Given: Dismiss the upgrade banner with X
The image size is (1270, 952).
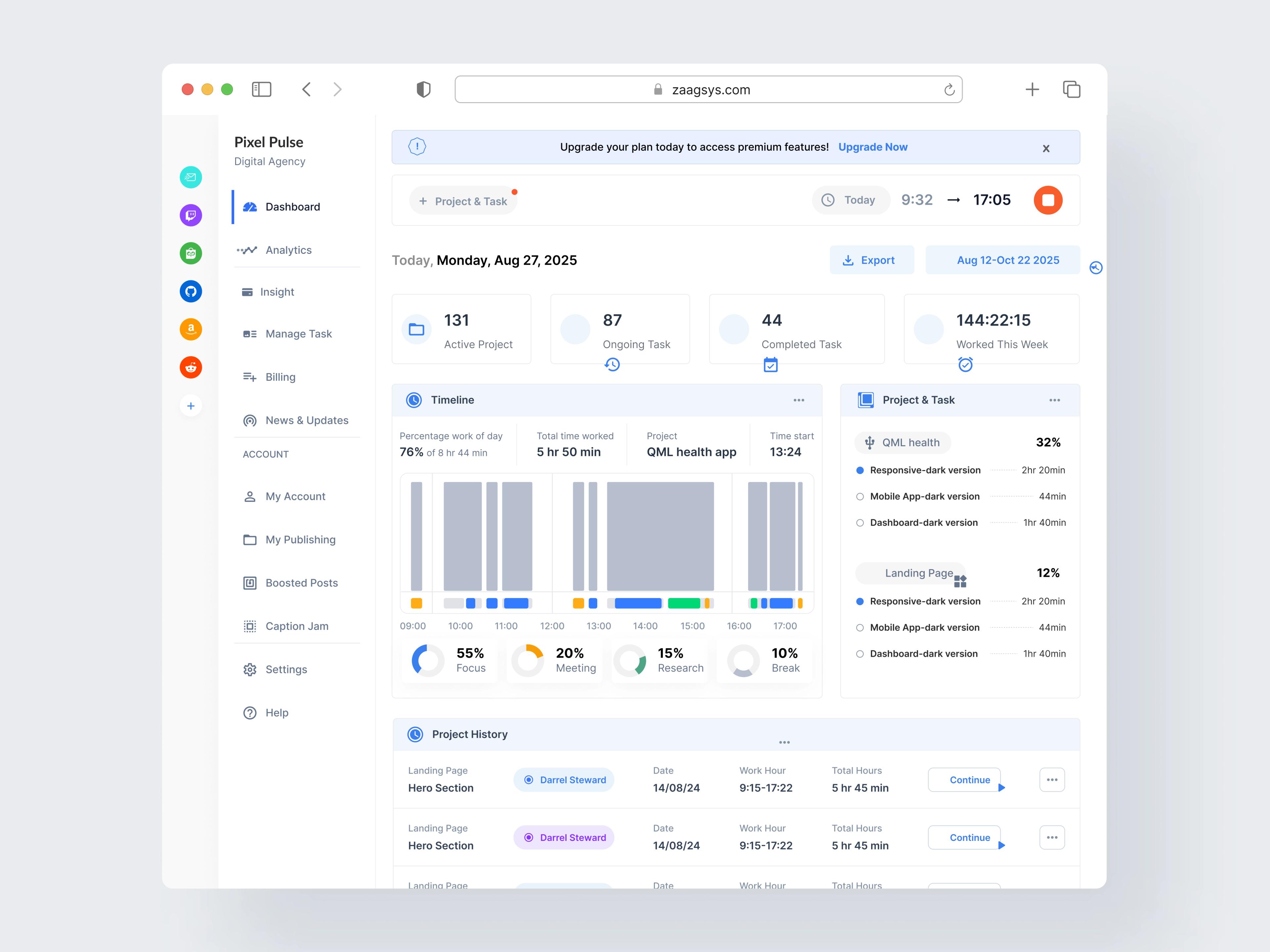Looking at the screenshot, I should click(x=1046, y=148).
